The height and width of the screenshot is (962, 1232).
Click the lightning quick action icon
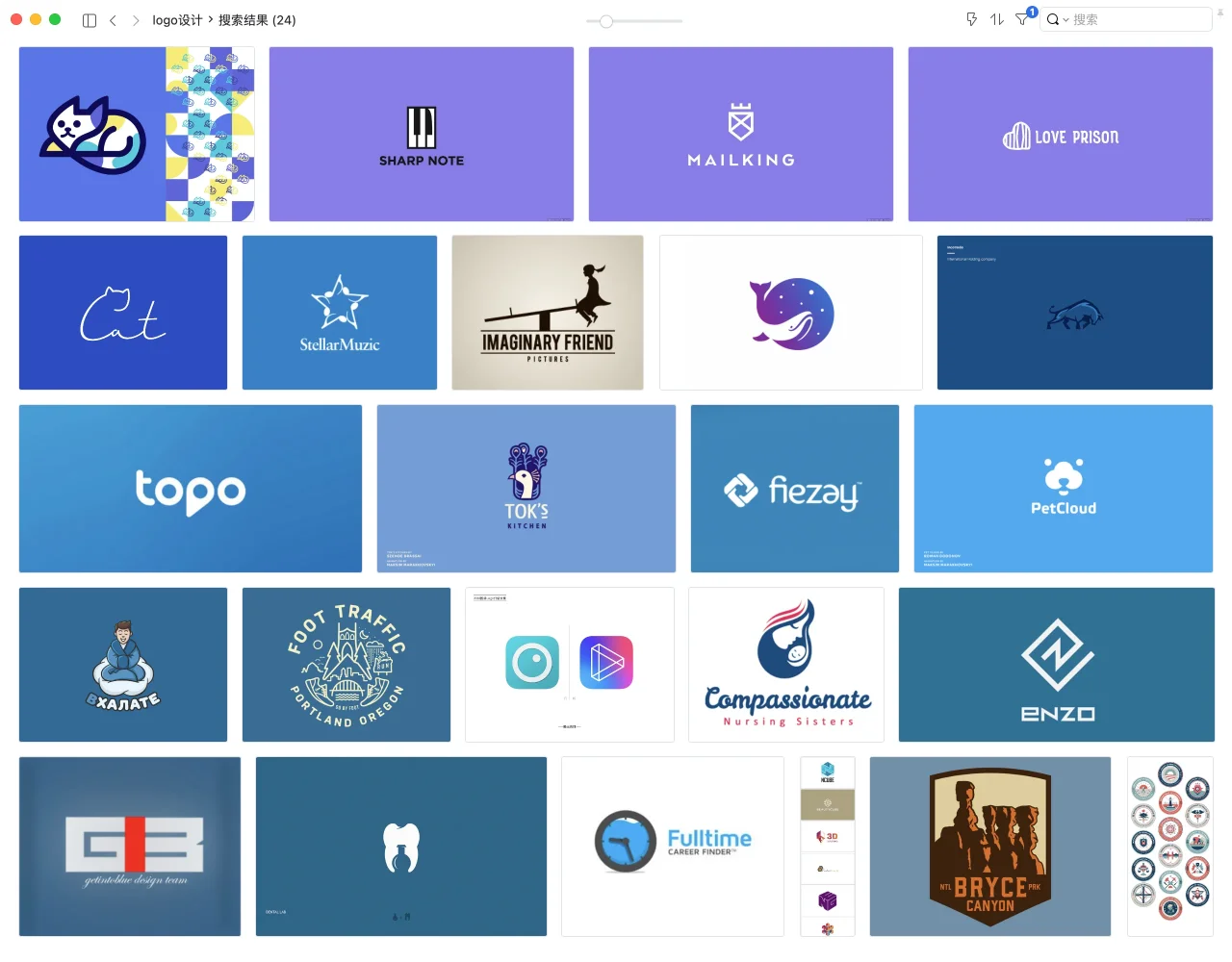pos(971,19)
